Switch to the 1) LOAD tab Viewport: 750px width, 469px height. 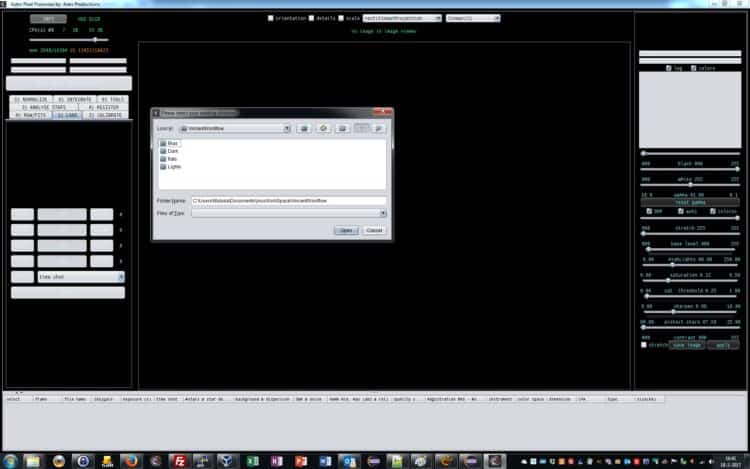[66, 115]
